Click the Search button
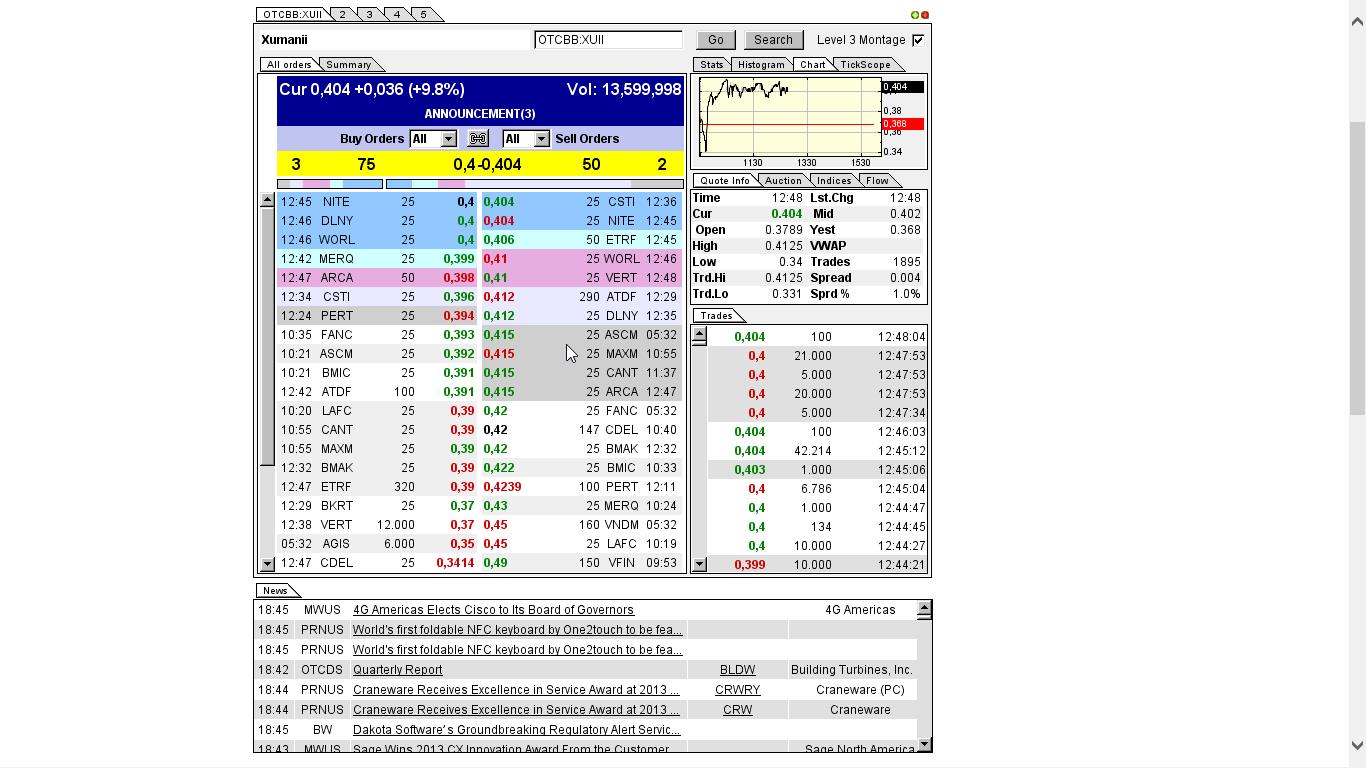Screen dimensions: 1366x768 (x=773, y=40)
